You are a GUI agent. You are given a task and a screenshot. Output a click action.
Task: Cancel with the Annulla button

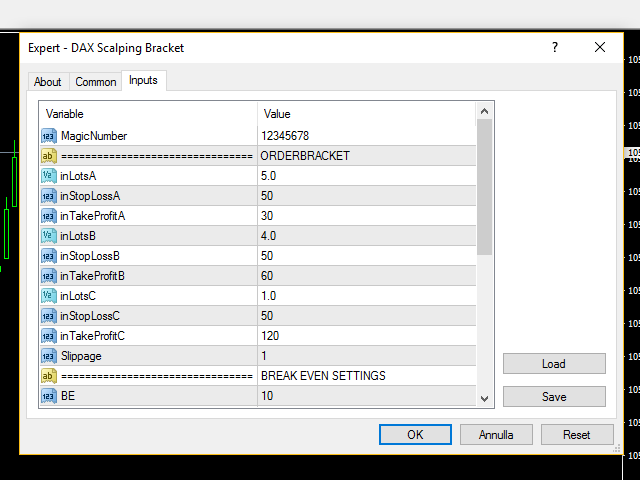(x=496, y=435)
